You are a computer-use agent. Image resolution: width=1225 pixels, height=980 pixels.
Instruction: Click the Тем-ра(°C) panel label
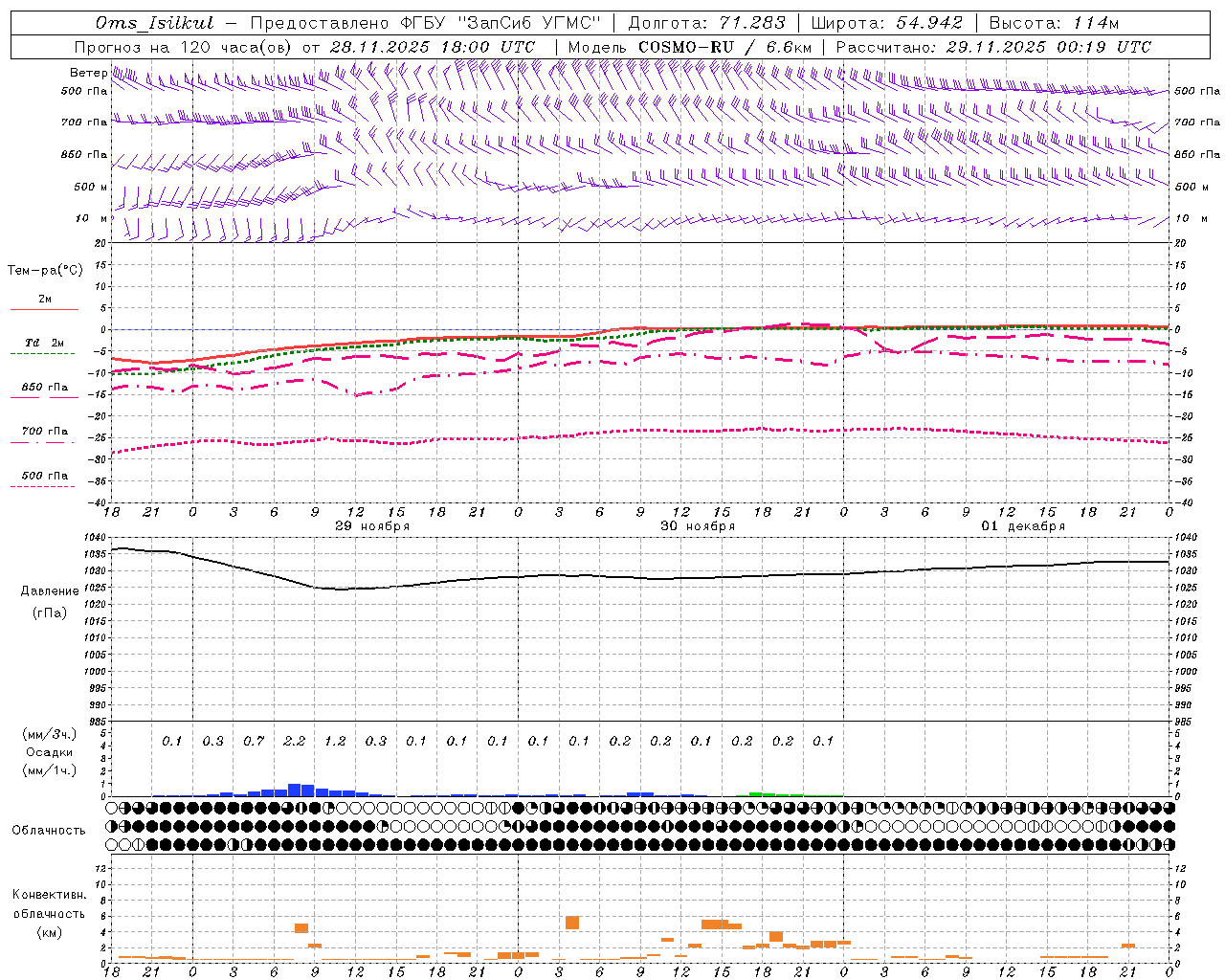point(45,271)
